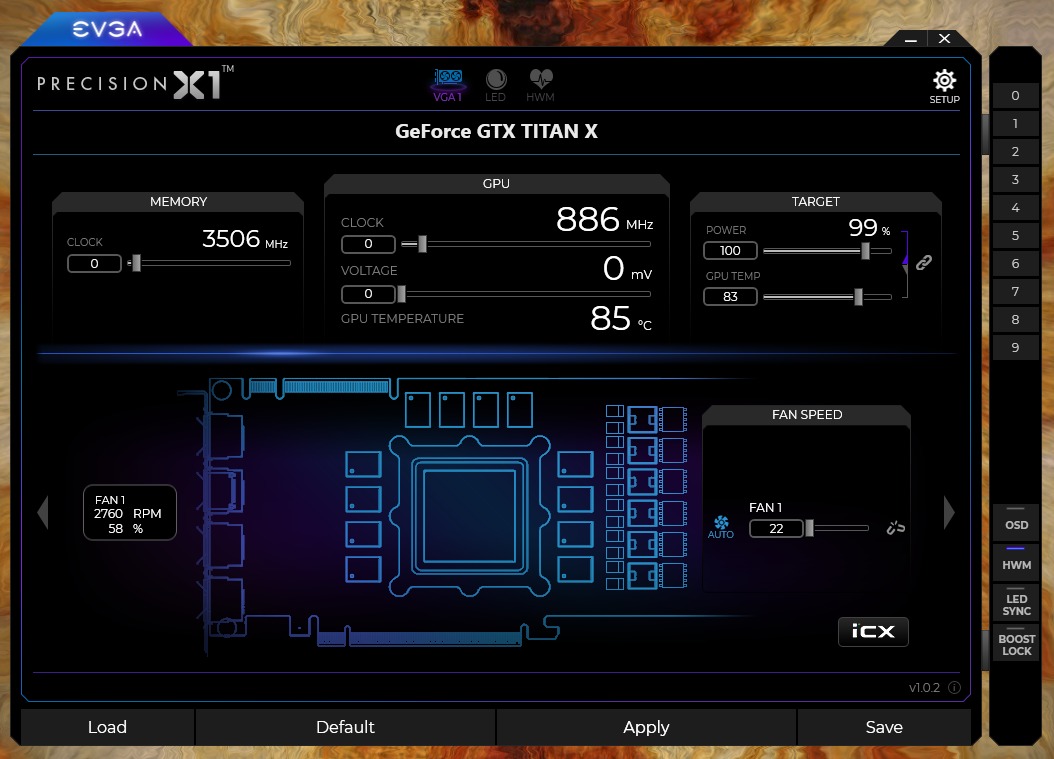Toggle the LED SYNC option
This screenshot has width=1054, height=759.
pos(1016,604)
